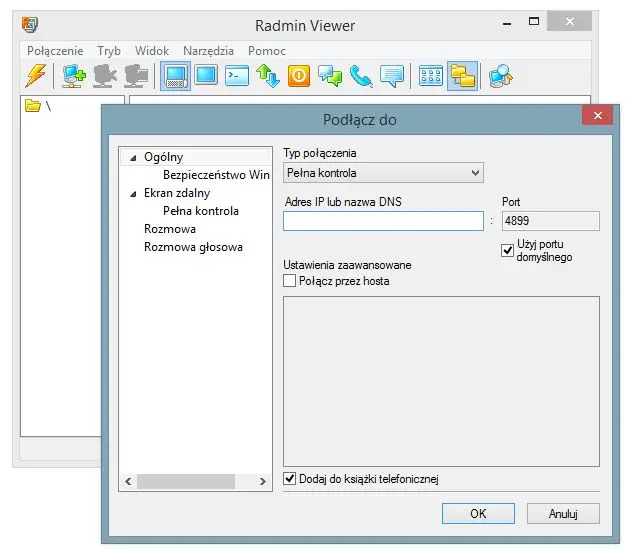Click the lightning bolt connect icon
Image resolution: width=636 pixels, height=553 pixels.
35,76
